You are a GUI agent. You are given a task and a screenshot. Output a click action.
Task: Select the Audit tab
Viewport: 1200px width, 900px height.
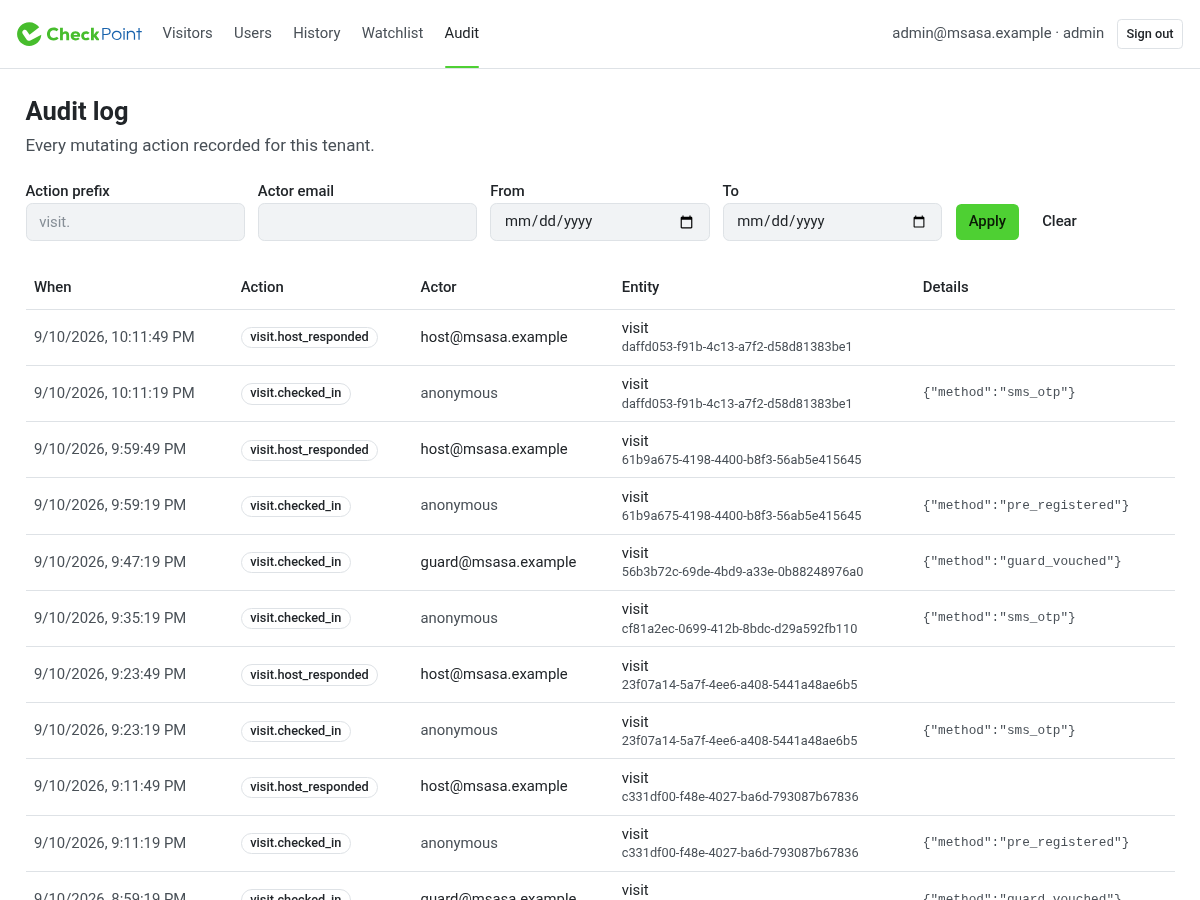tap(462, 33)
